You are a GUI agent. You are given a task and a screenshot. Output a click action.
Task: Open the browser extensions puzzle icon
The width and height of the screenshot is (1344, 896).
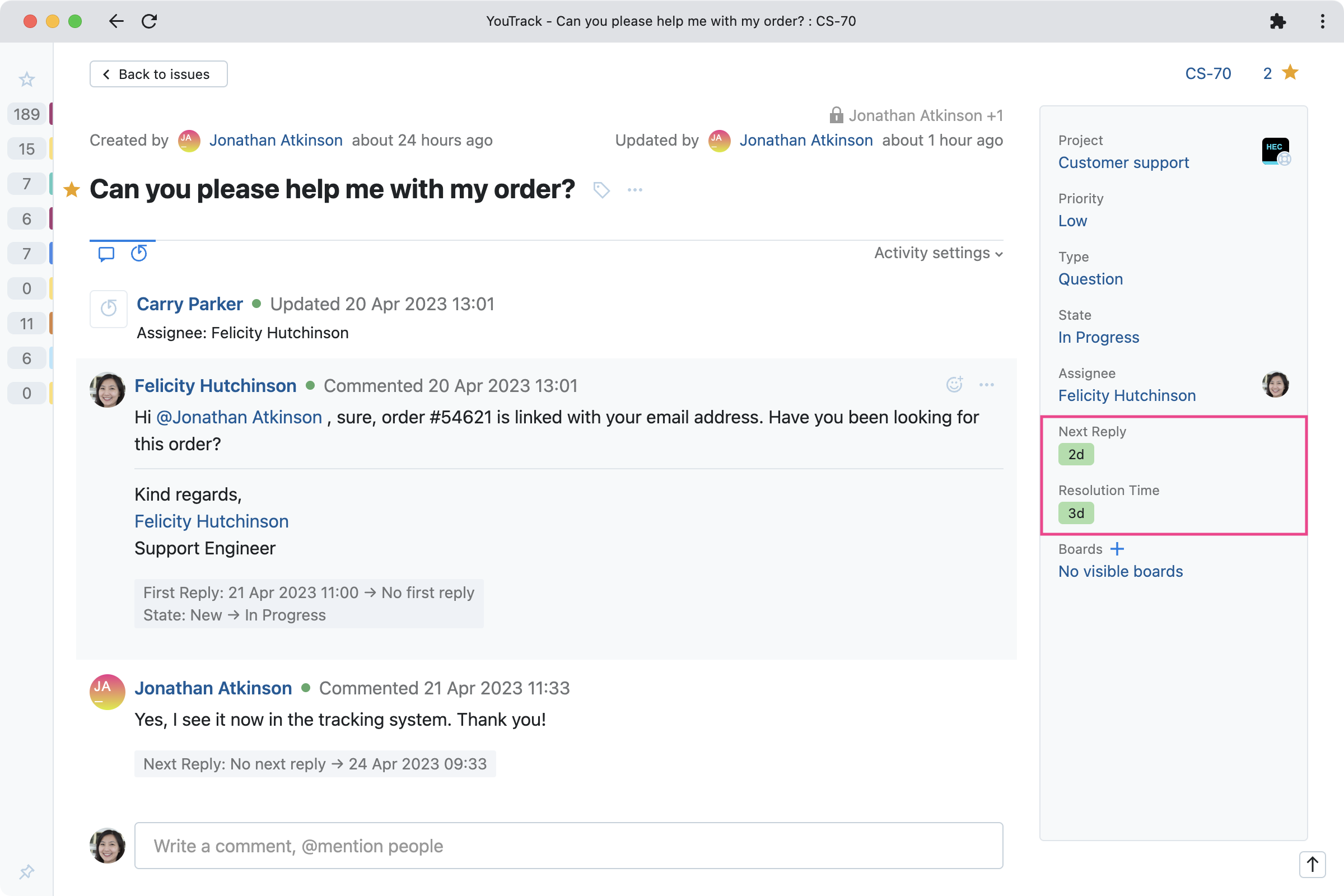(x=1278, y=21)
